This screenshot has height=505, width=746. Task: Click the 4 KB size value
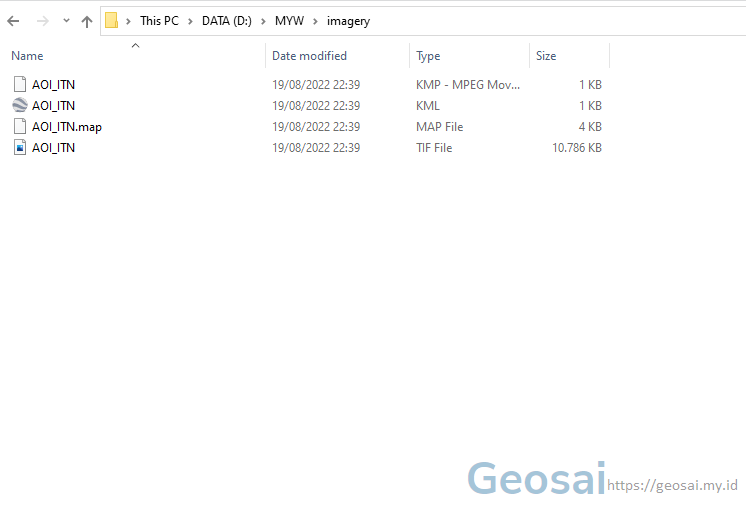coord(590,127)
